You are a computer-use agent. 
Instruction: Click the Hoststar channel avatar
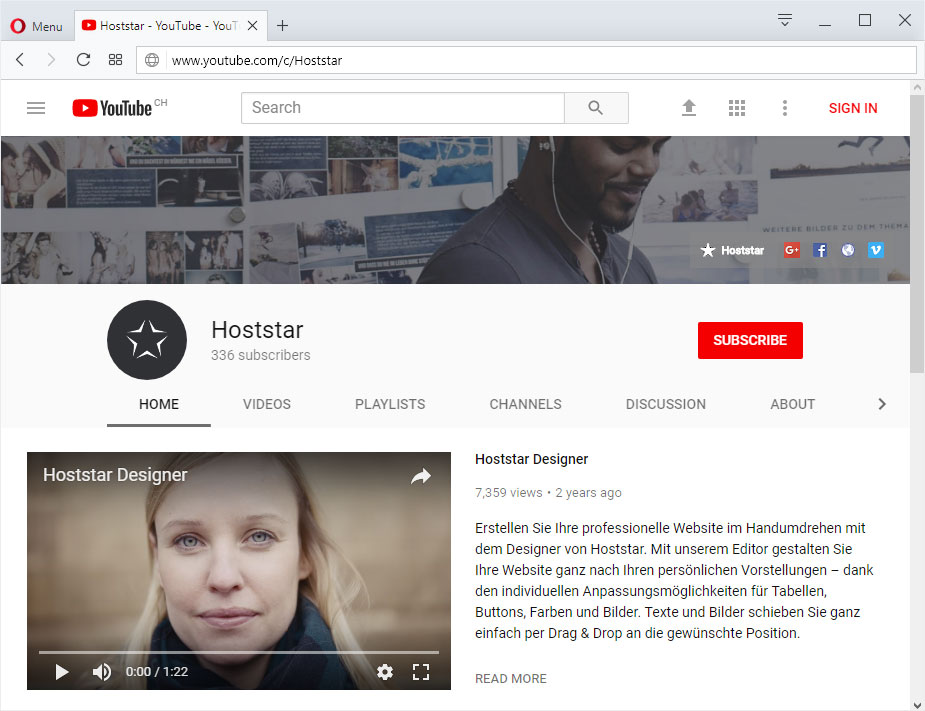coord(147,340)
